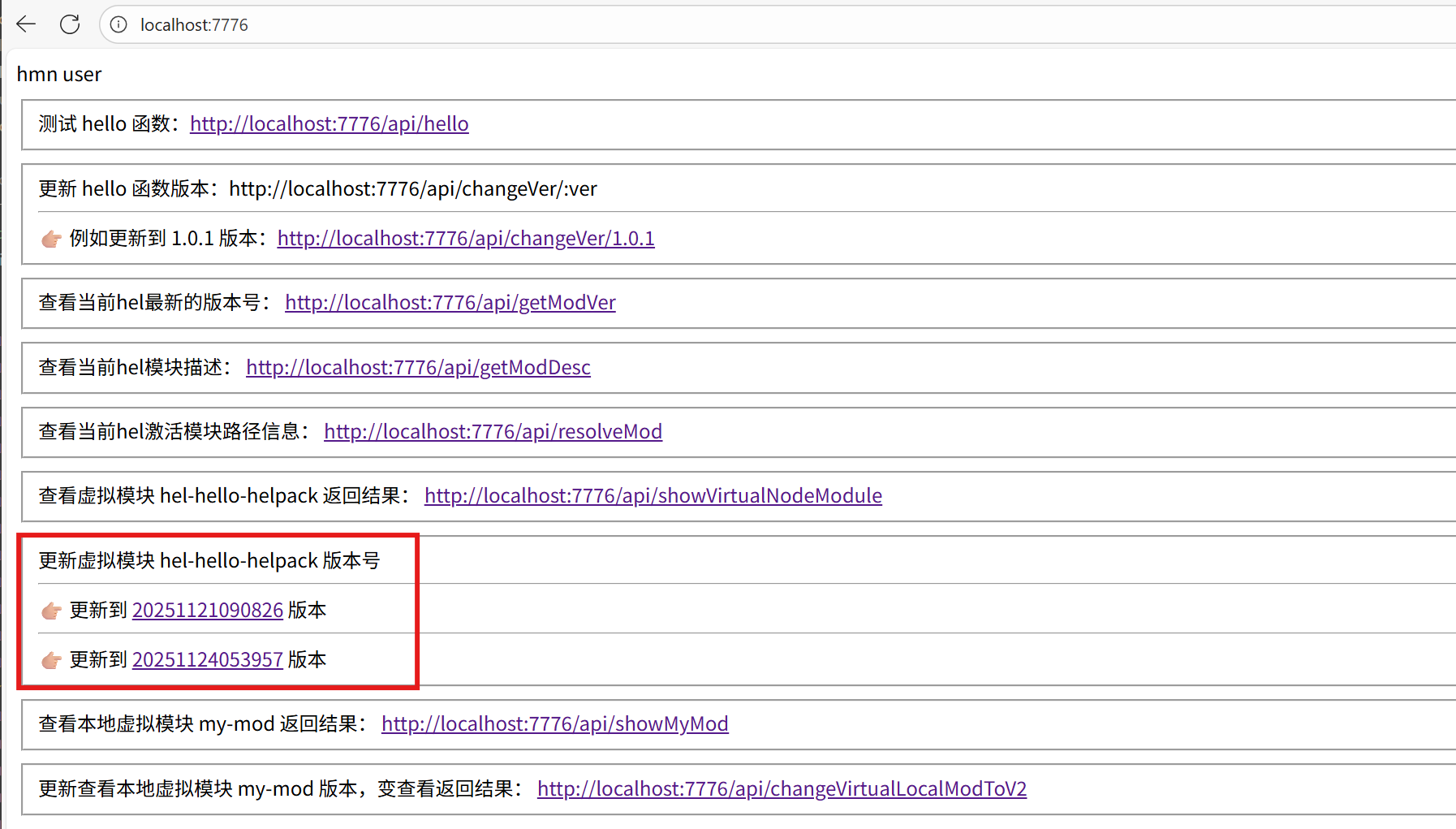1456x829 pixels.
Task: Update to version 20251124053957 link
Action: (207, 659)
